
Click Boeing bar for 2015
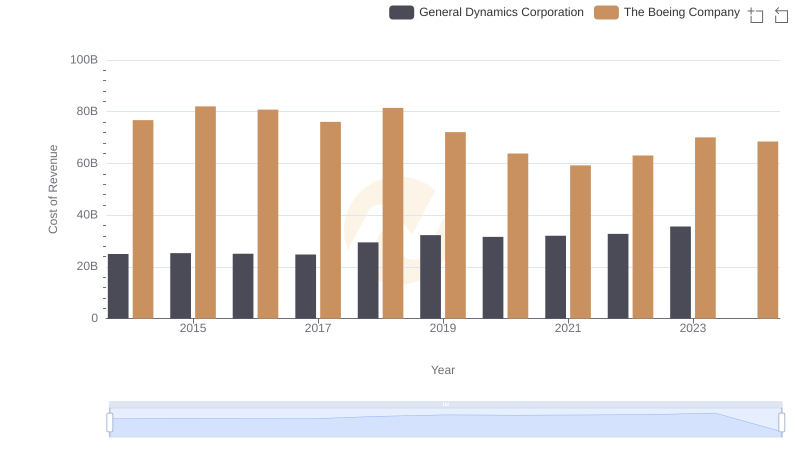coord(206,212)
